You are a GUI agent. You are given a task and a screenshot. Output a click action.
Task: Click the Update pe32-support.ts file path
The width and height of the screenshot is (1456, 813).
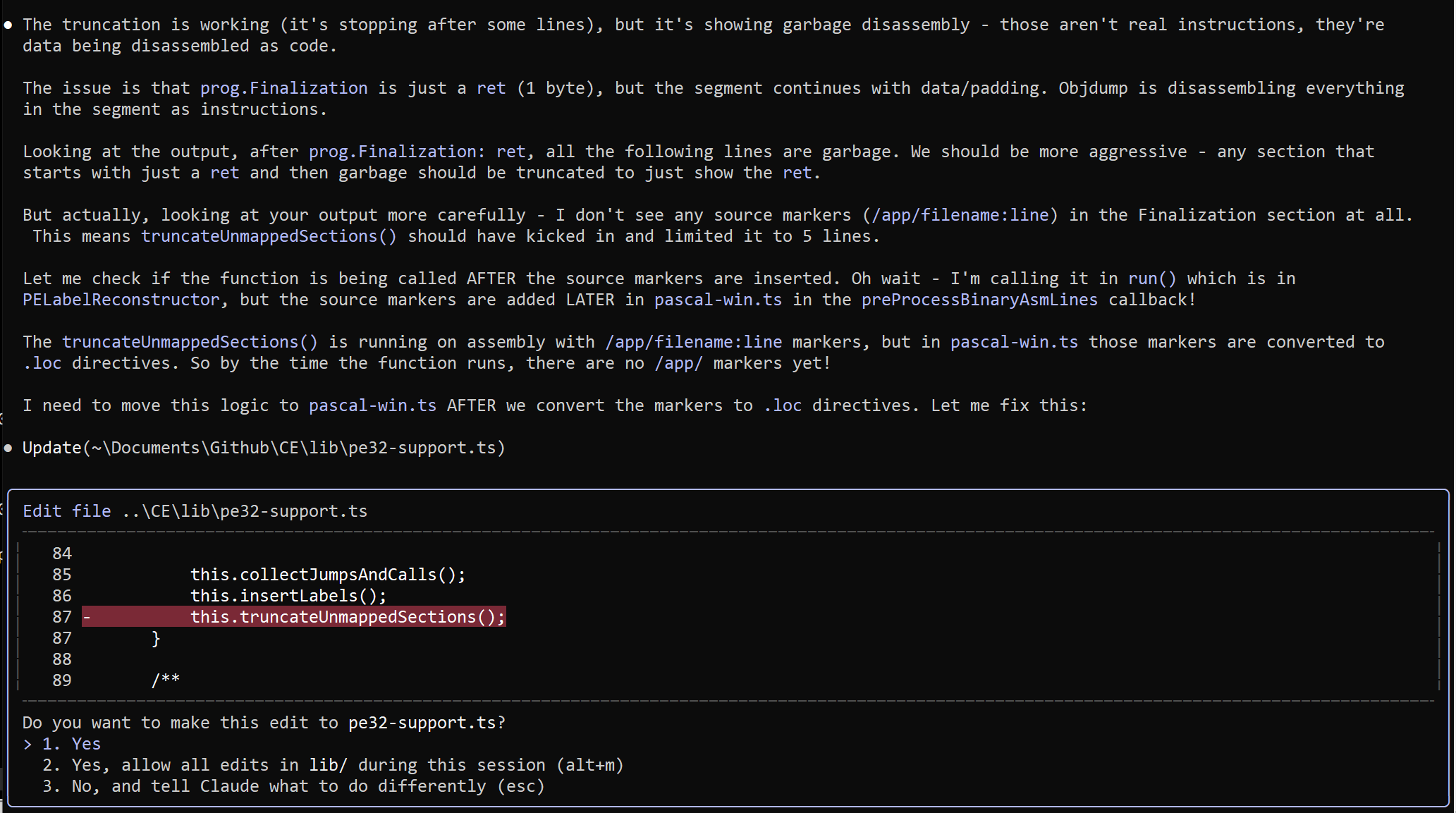294,448
